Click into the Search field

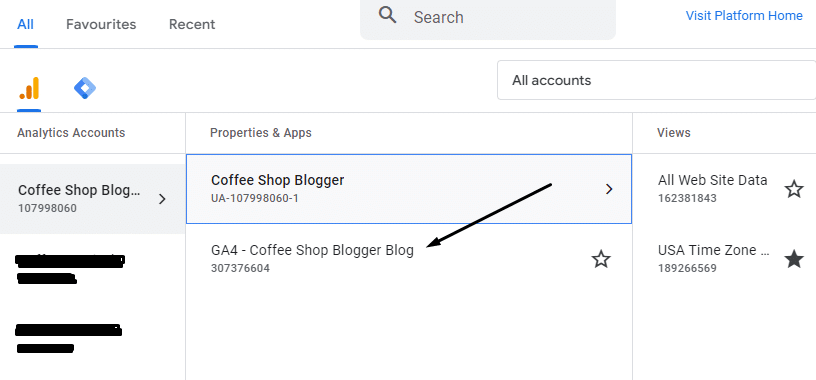(488, 17)
